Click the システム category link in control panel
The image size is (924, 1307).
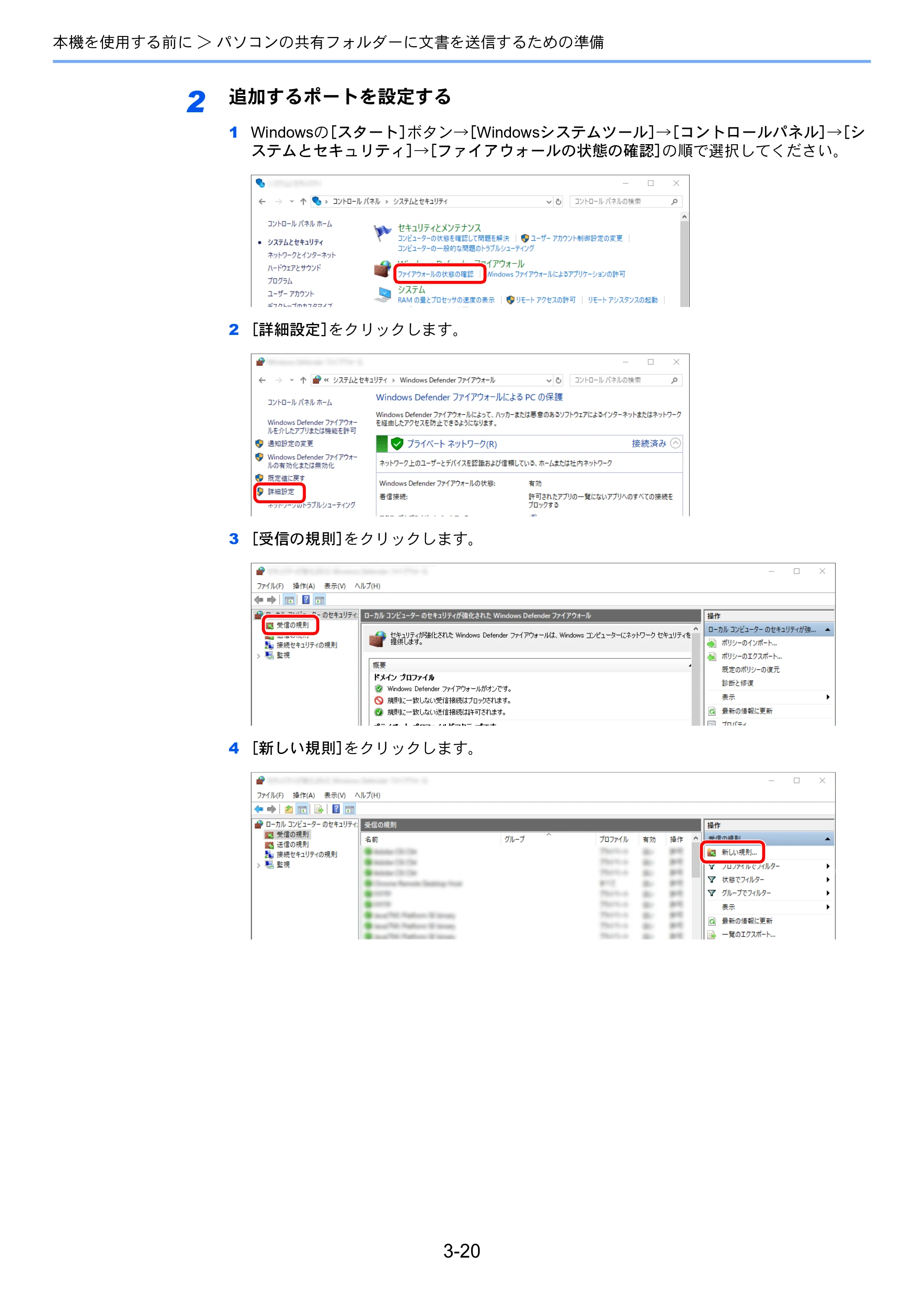[411, 289]
